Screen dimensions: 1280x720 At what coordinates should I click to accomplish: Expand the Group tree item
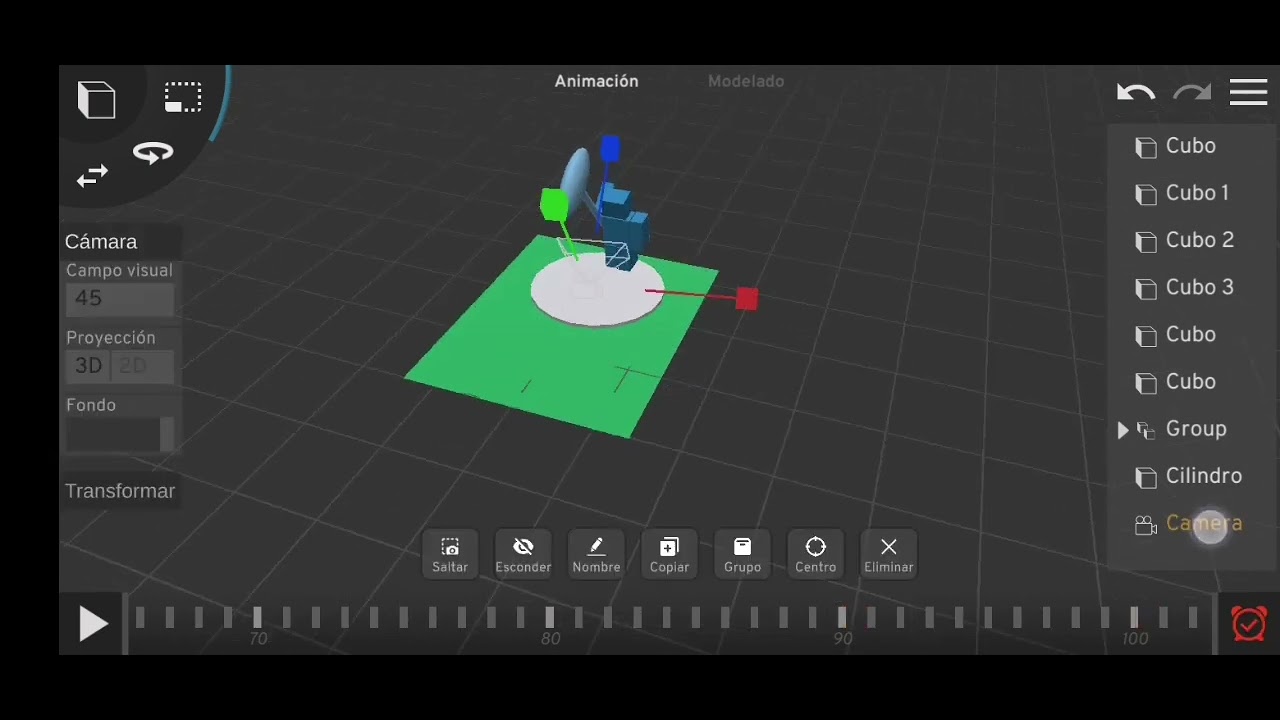[x=1123, y=430]
